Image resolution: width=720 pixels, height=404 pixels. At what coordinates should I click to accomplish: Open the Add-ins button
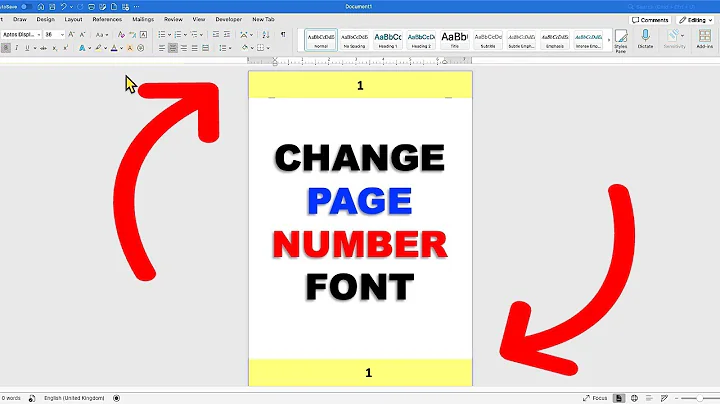point(704,39)
